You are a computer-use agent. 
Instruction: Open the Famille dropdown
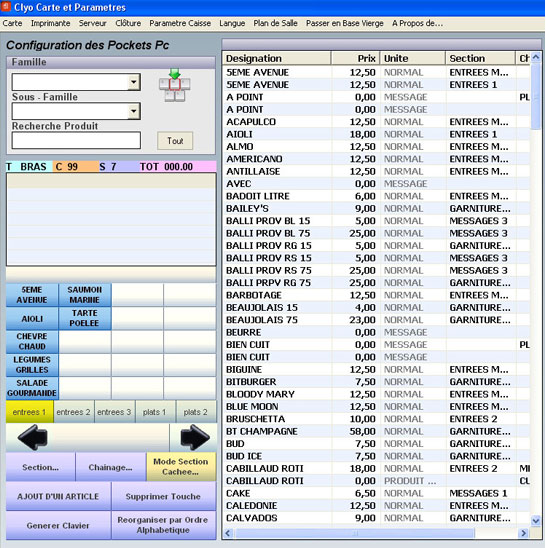point(134,82)
